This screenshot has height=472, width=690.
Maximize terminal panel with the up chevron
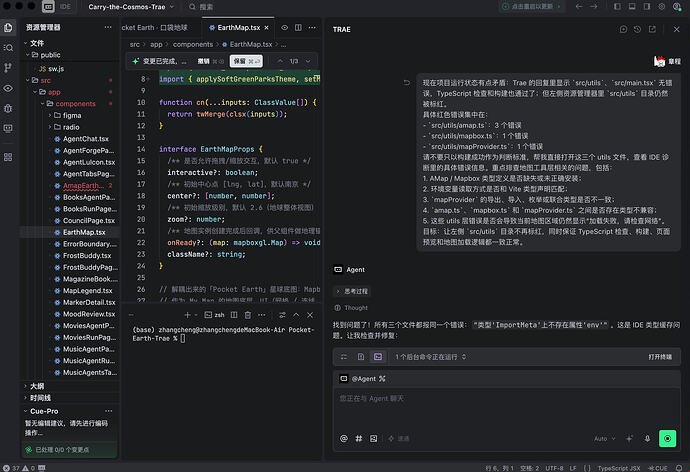click(296, 315)
